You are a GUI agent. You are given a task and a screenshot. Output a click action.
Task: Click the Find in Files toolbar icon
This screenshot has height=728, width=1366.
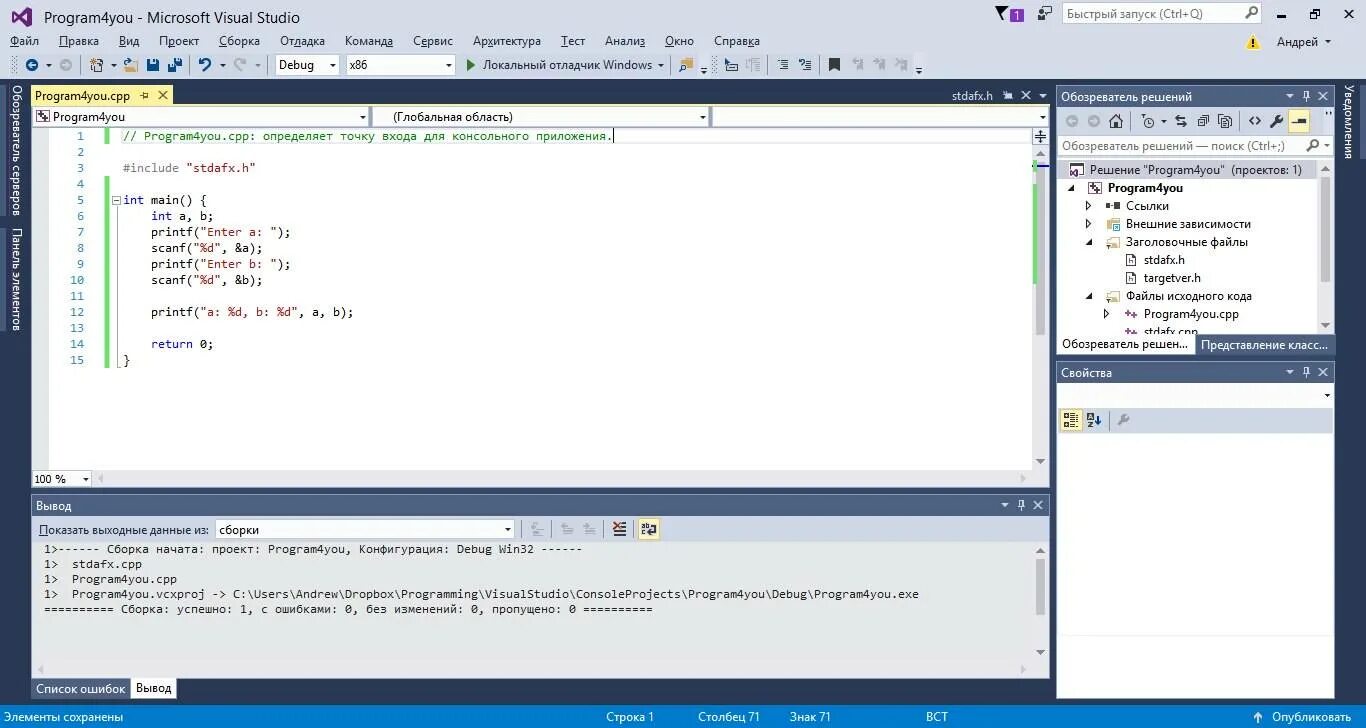(686, 65)
